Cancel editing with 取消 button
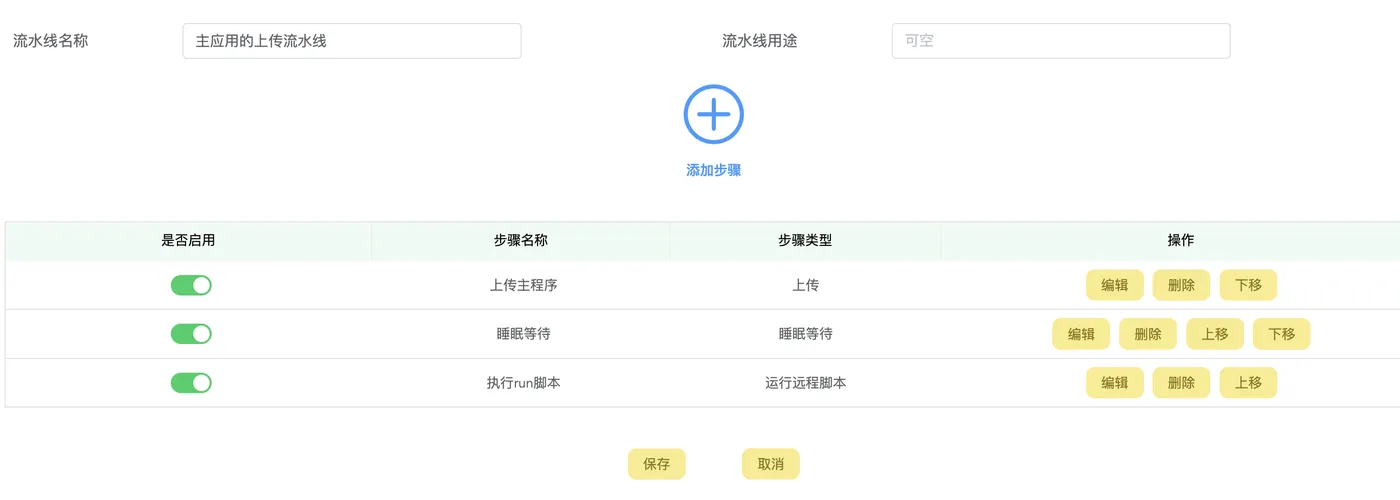Image resolution: width=1400 pixels, height=500 pixels. point(770,464)
